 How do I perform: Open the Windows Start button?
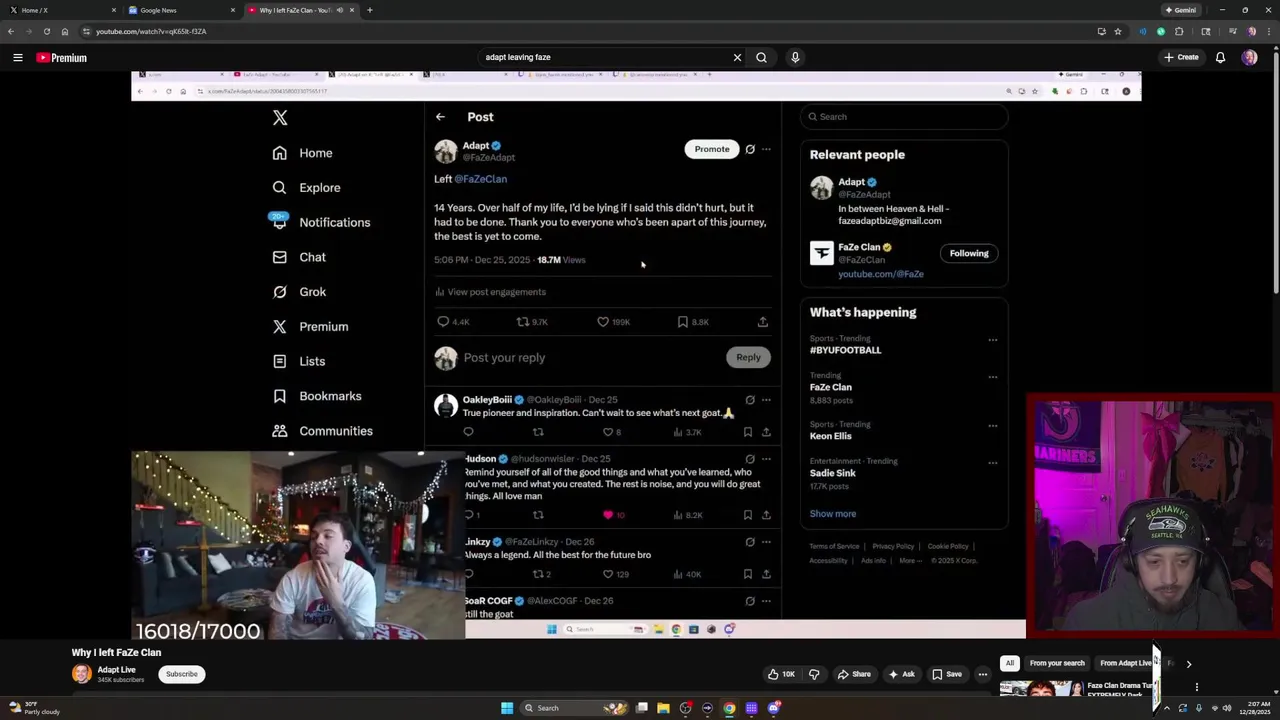point(507,708)
